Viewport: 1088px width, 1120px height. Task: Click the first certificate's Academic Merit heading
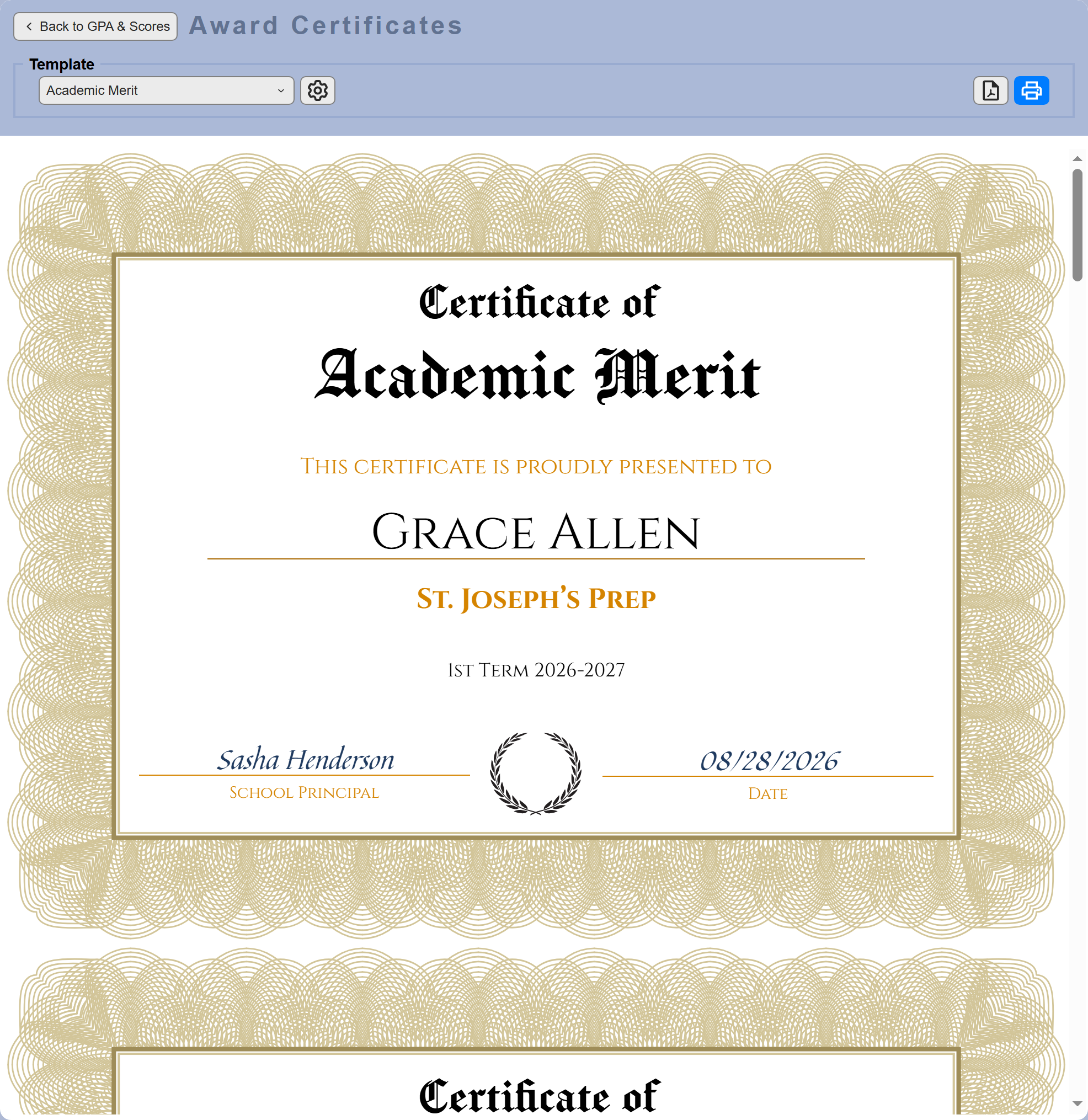click(x=537, y=375)
